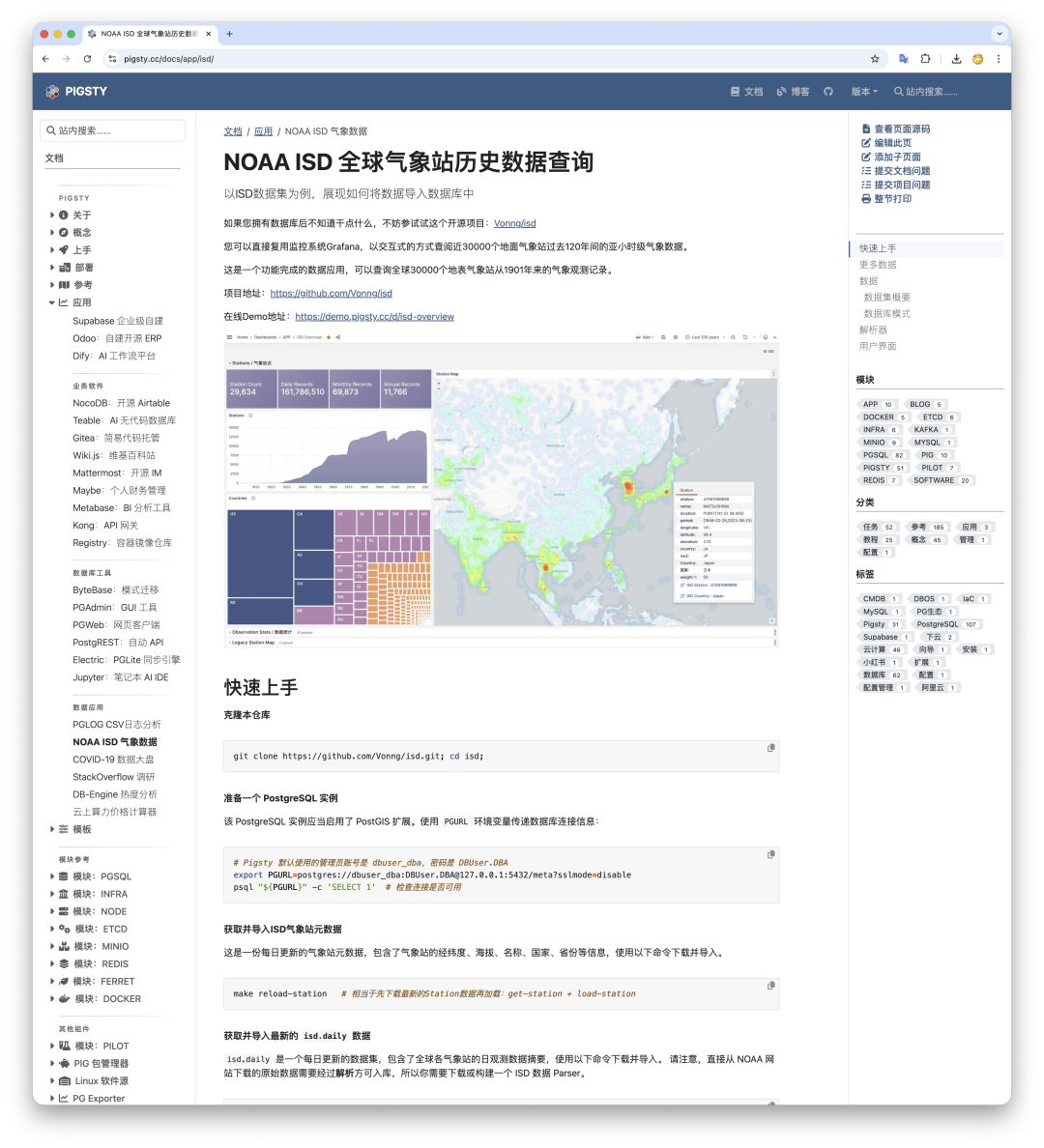This screenshot has width=1044, height=1148.
Task: Bookmark this page with the star icon
Action: coord(875,59)
